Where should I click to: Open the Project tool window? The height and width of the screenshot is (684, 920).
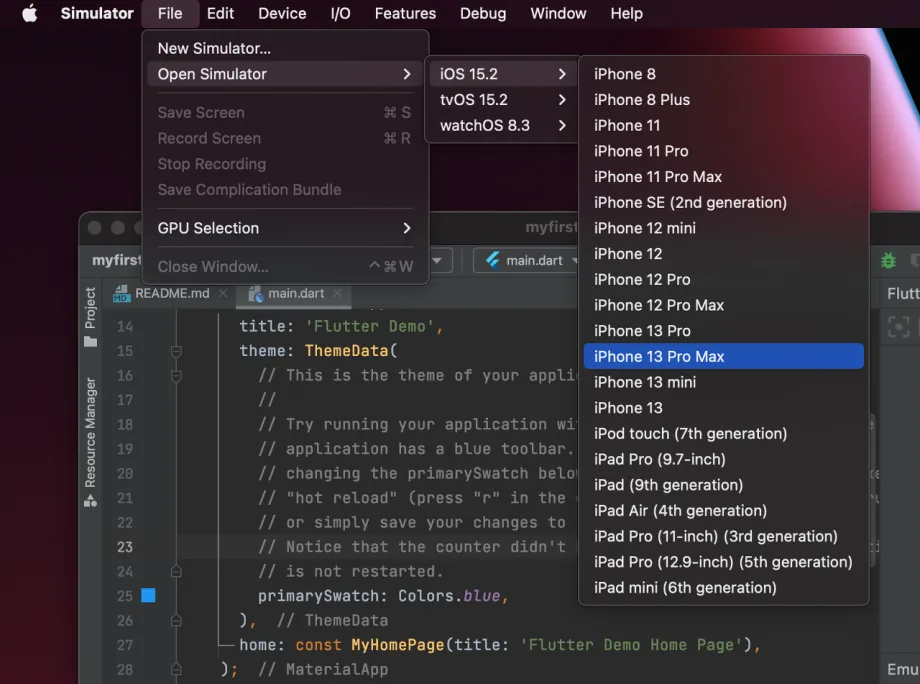[90, 317]
